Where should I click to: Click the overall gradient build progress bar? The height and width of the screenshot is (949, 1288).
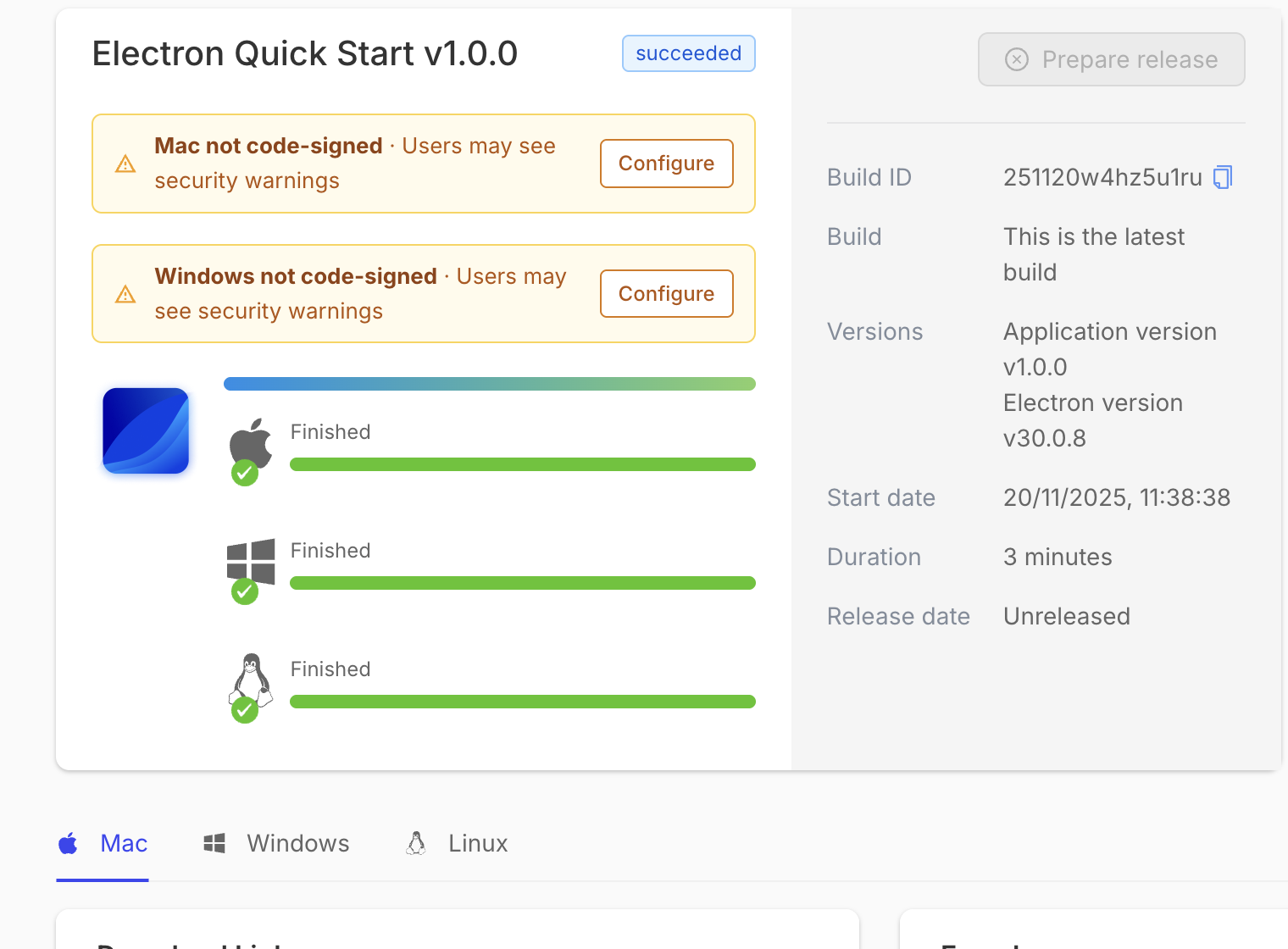click(x=490, y=384)
